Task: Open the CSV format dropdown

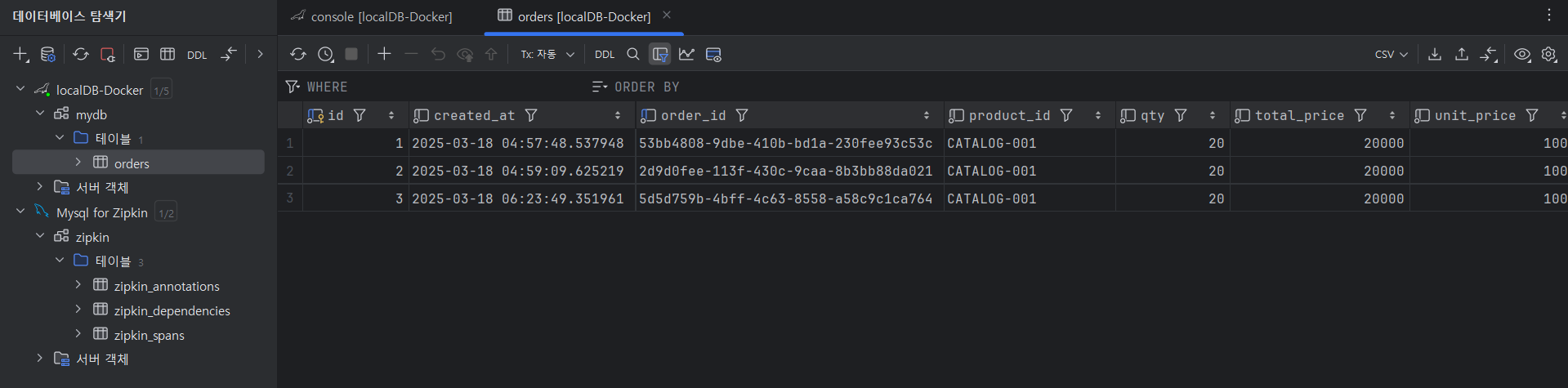Action: [x=1392, y=54]
